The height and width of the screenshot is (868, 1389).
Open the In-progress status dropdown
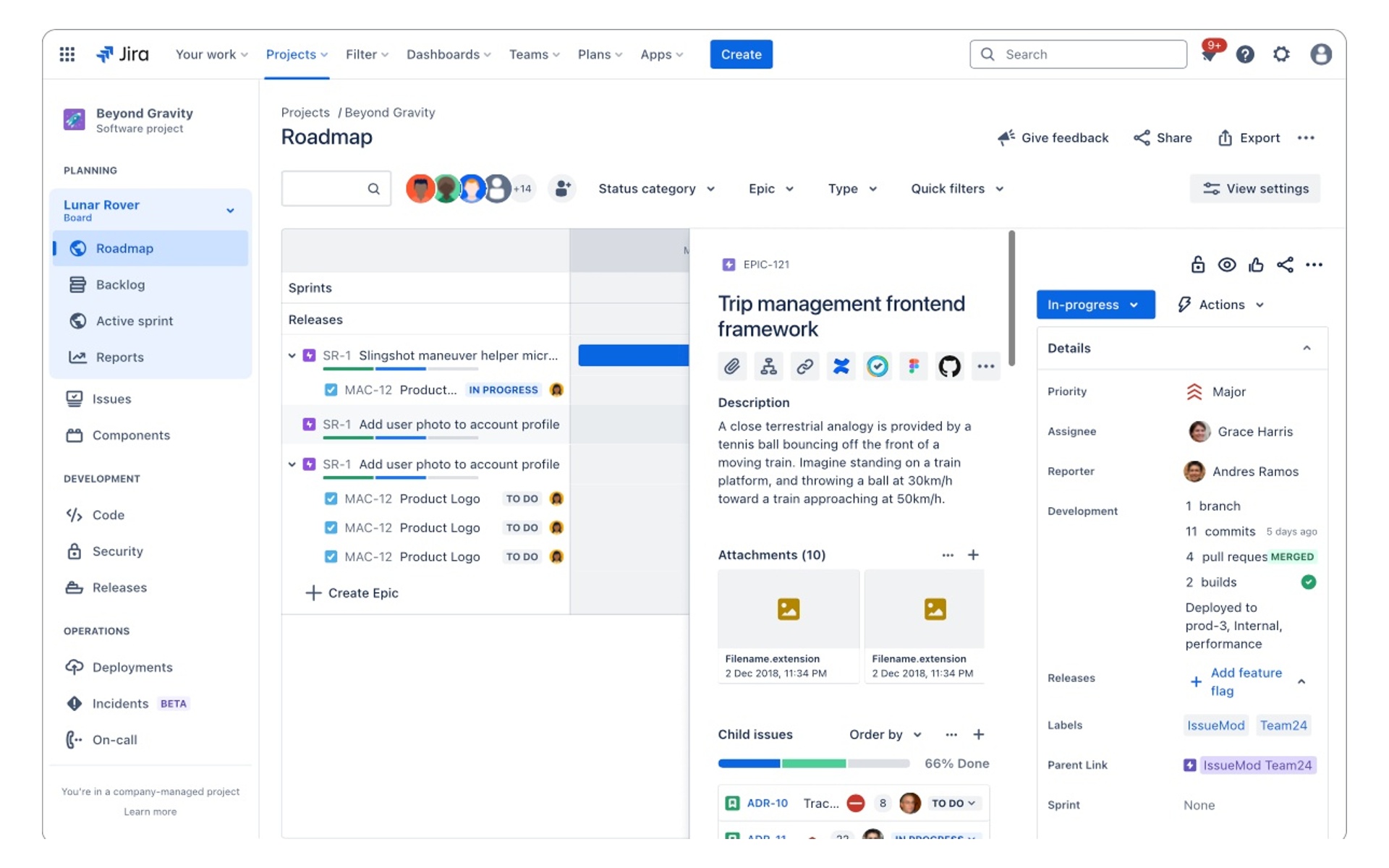1095,305
